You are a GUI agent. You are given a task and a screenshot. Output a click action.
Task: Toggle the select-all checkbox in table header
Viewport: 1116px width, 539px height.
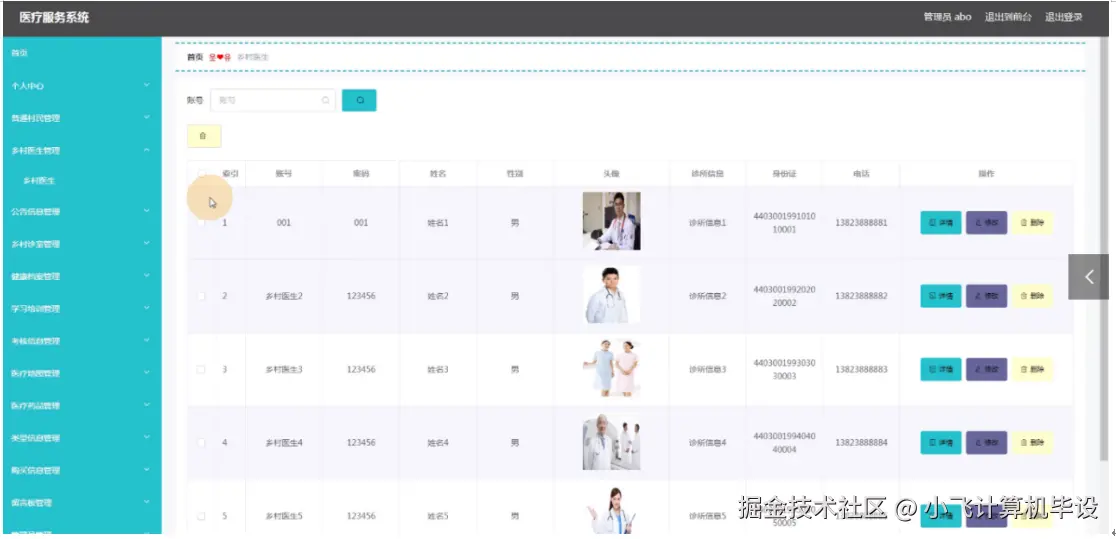(201, 174)
